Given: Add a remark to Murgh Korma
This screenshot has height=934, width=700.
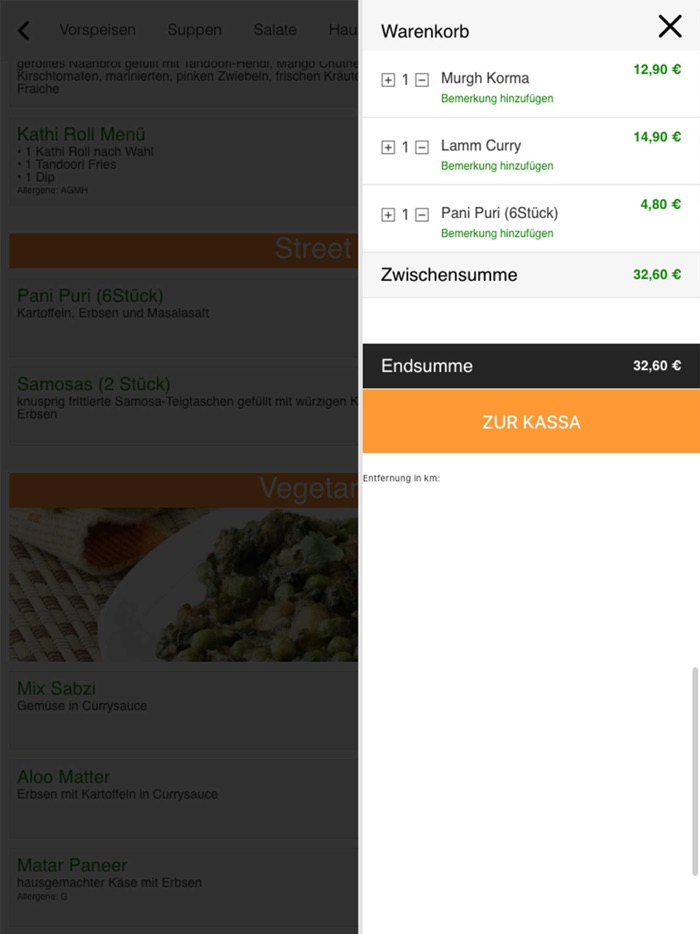Looking at the screenshot, I should click(x=497, y=98).
